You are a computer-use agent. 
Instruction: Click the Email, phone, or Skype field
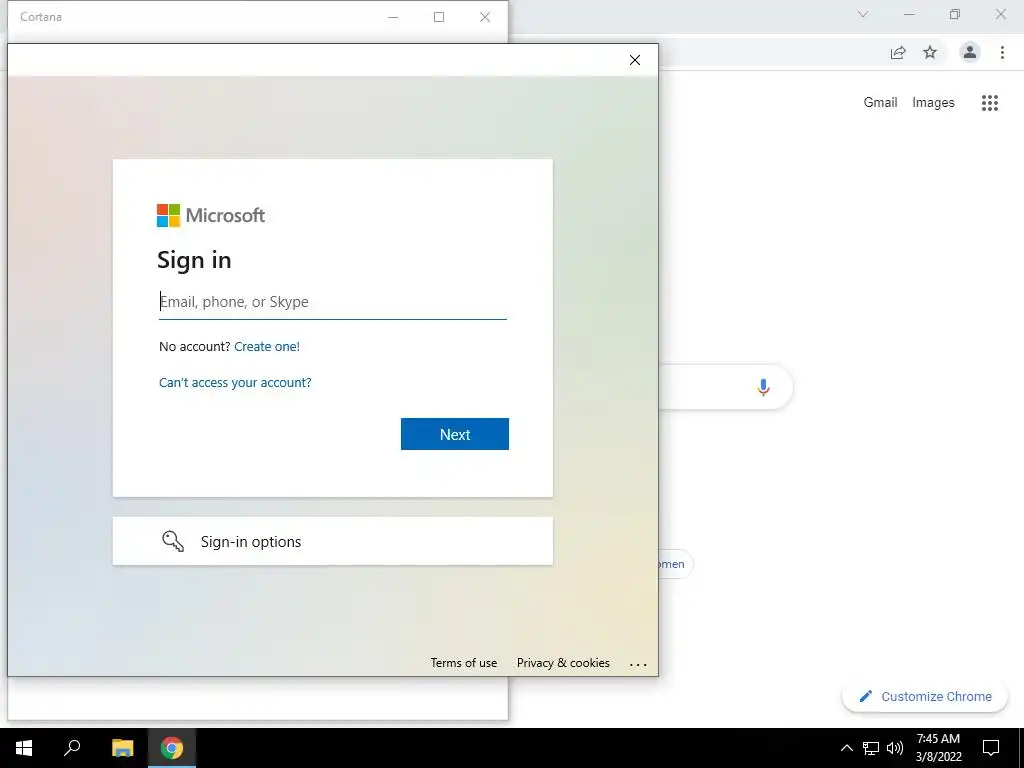pyautogui.click(x=332, y=302)
